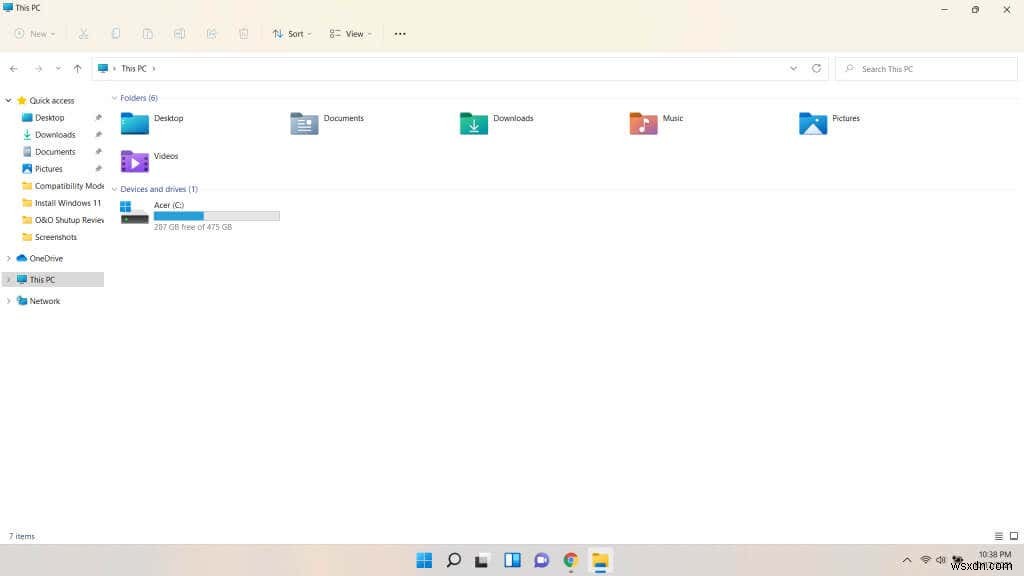1024x576 pixels.
Task: Click the Copy icon in toolbar
Action: pos(116,34)
